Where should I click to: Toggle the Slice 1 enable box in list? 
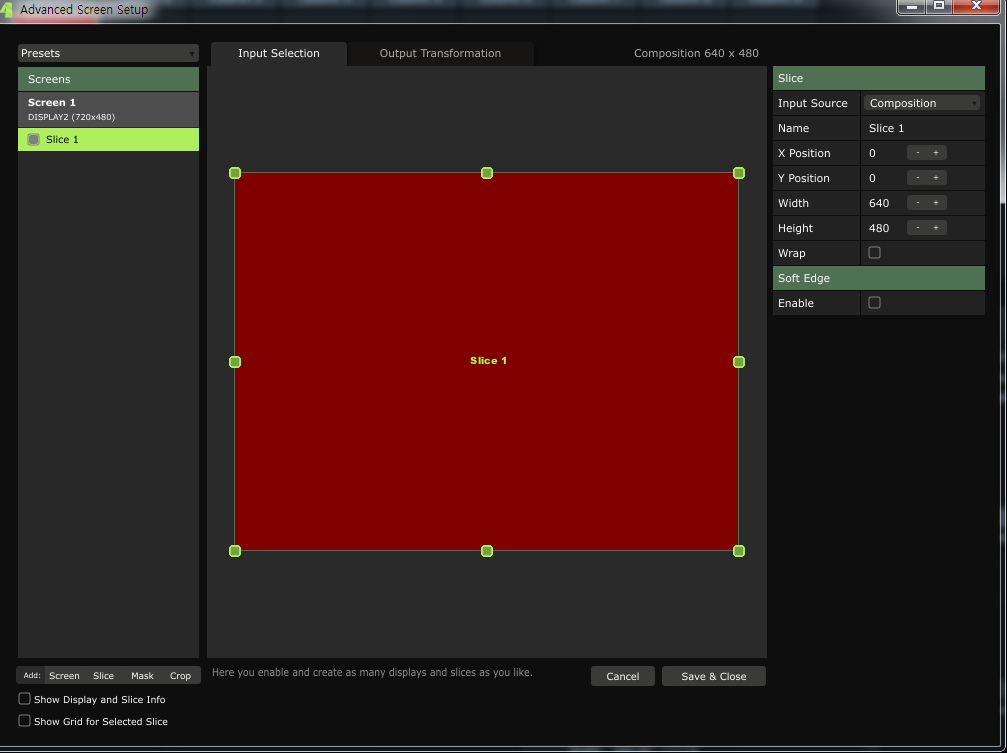[x=34, y=140]
